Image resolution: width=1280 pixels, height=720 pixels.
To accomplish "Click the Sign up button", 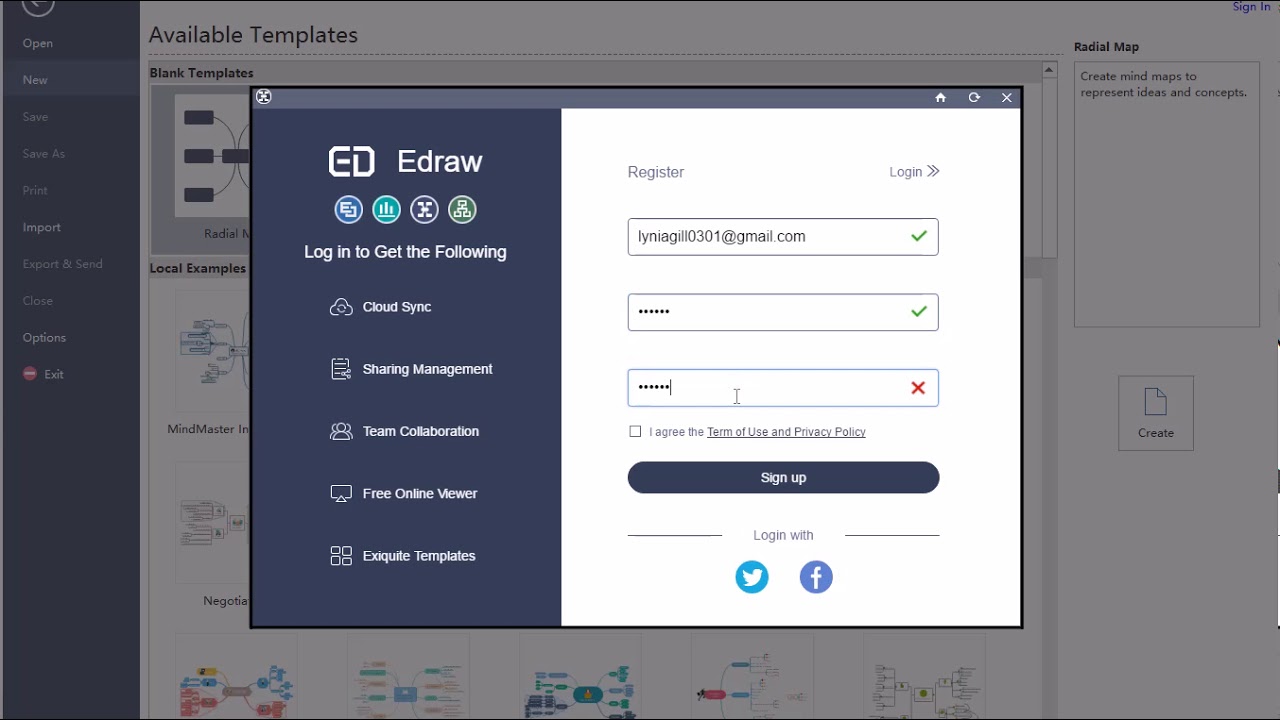I will (783, 477).
